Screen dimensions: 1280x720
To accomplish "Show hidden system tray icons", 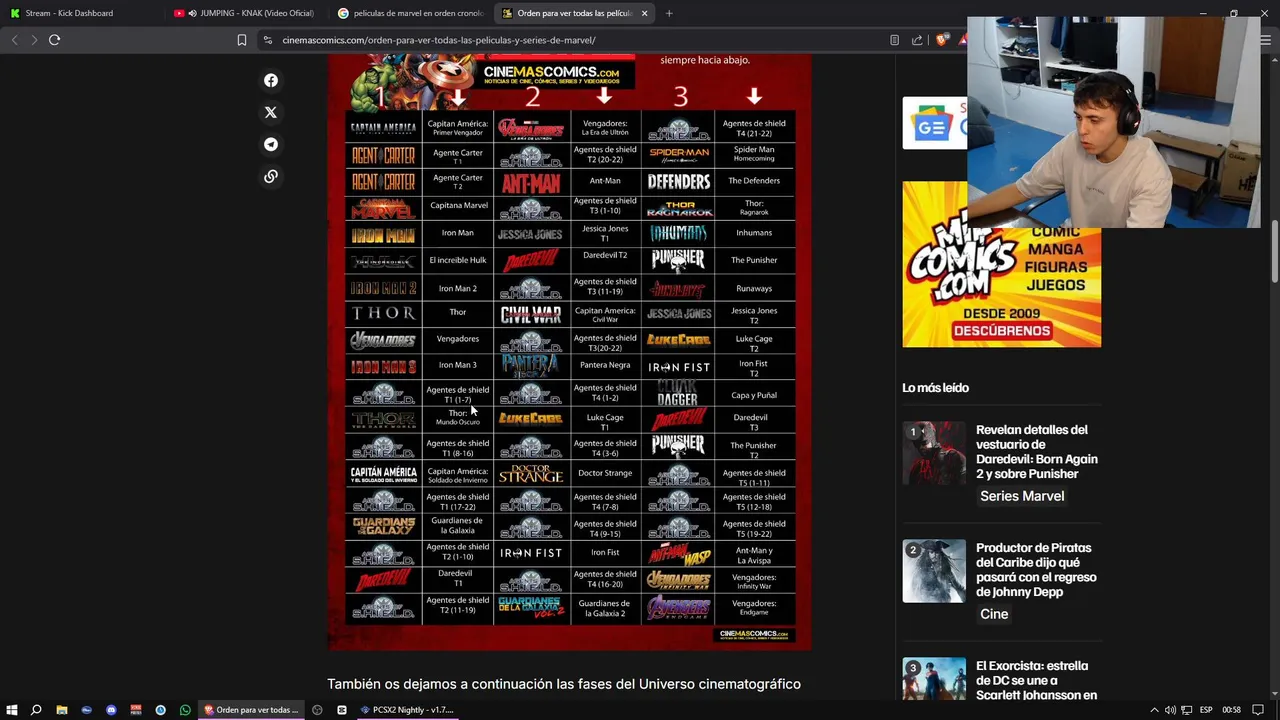I will (1154, 710).
